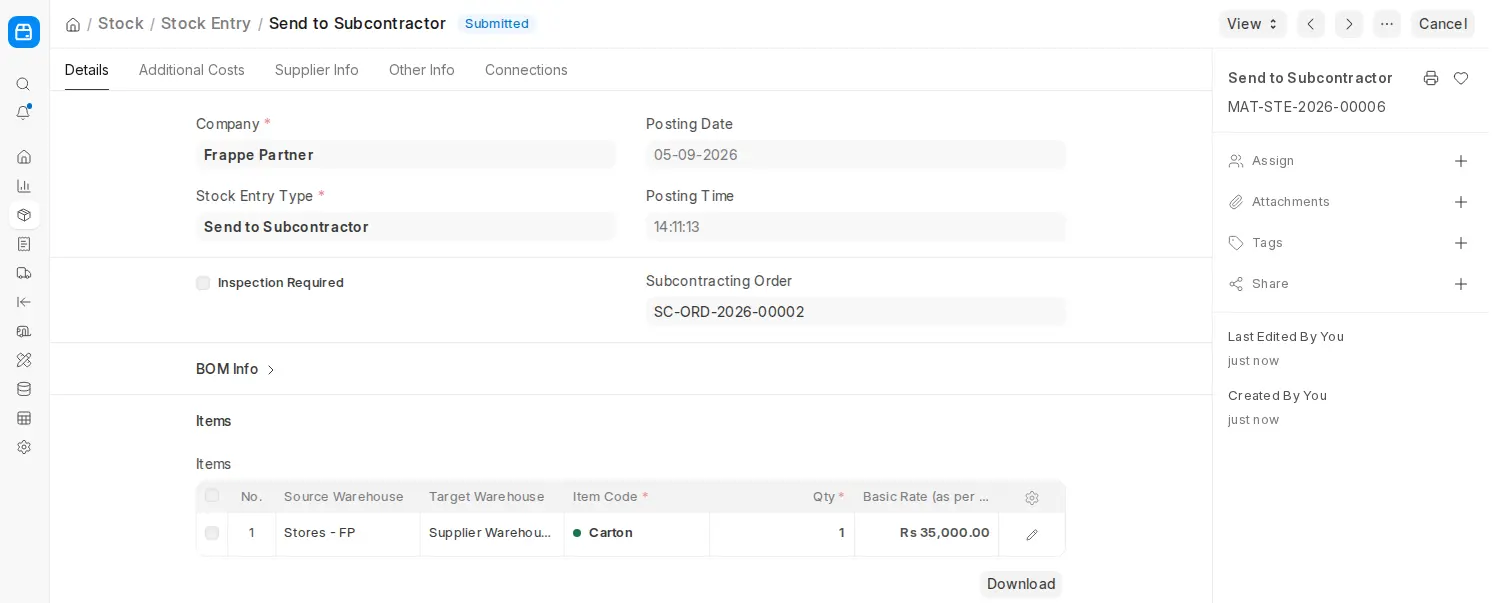Download the Items table
The height and width of the screenshot is (603, 1500).
[x=1021, y=584]
